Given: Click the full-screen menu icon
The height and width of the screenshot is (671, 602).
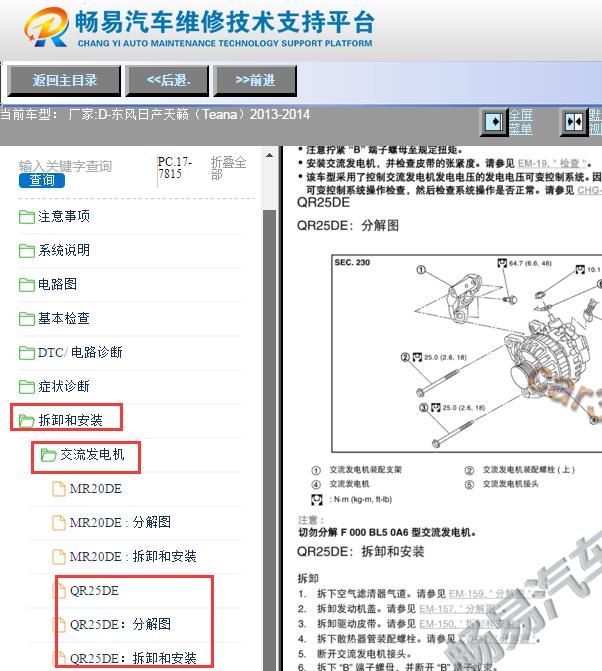Looking at the screenshot, I should pyautogui.click(x=494, y=122).
